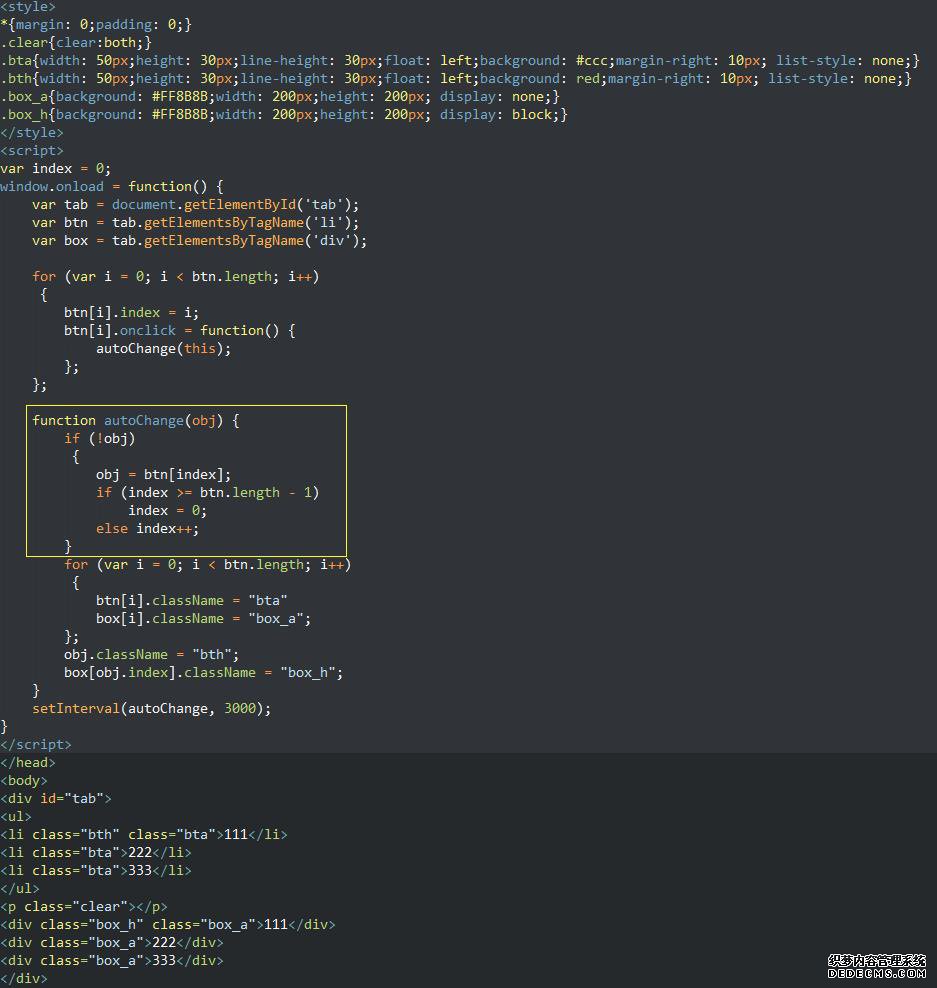Click the opening '<script>' tag

[x=32, y=151]
